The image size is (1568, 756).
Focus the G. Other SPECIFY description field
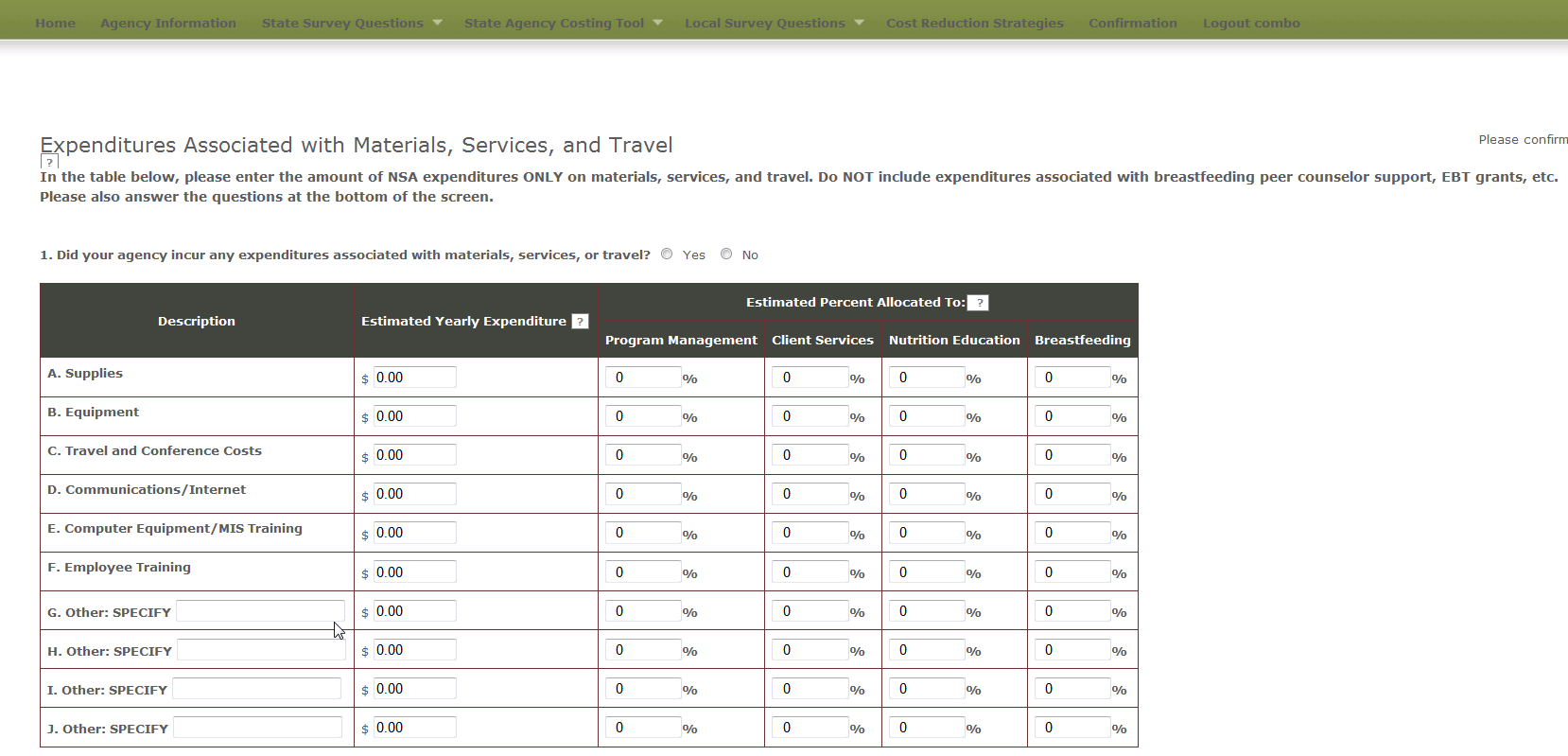260,611
